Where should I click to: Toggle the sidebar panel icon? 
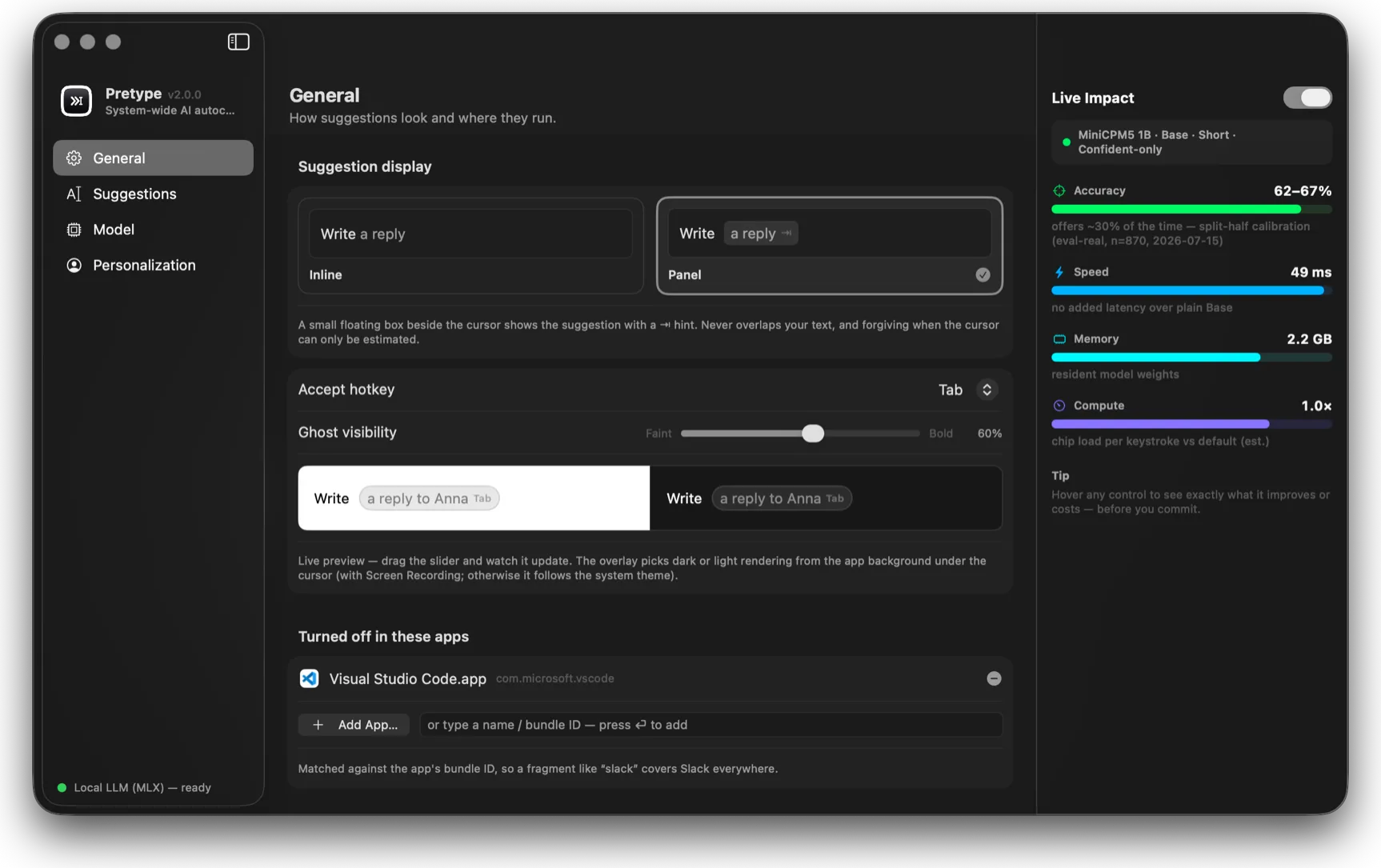pyautogui.click(x=238, y=42)
